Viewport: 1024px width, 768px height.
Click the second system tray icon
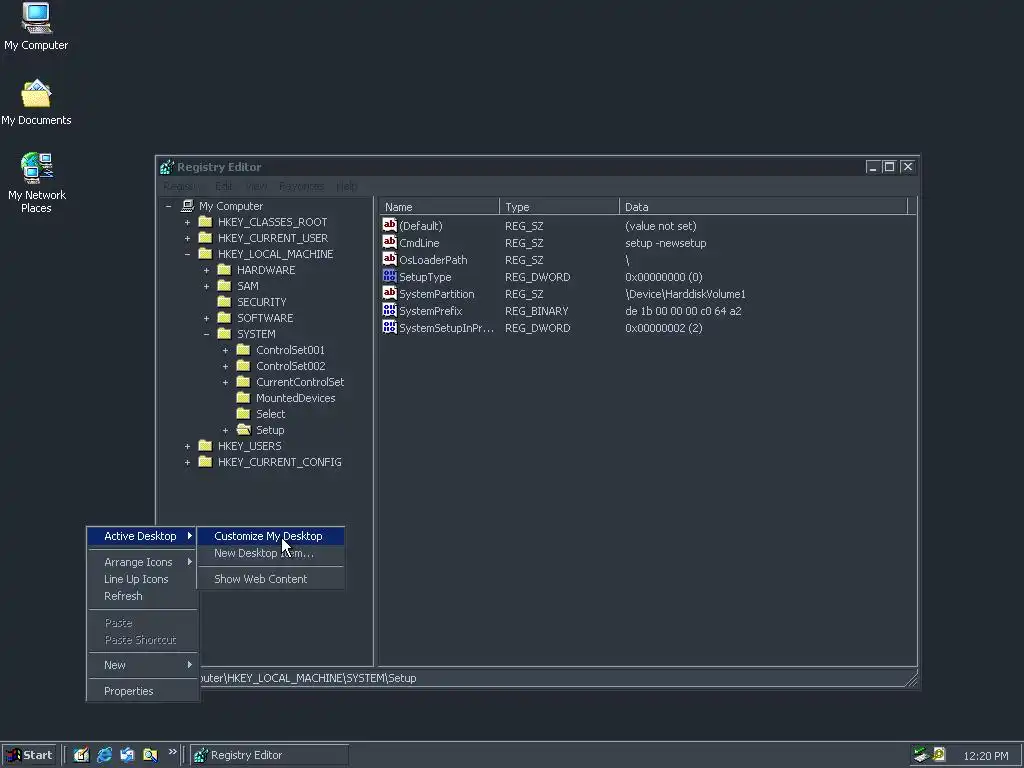(939, 755)
